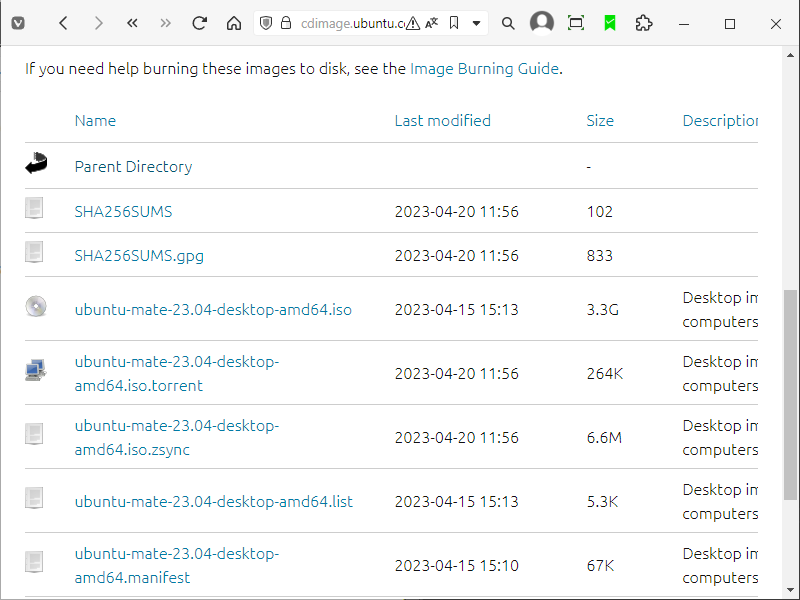
Task: Reload the current page
Action: pyautogui.click(x=199, y=23)
